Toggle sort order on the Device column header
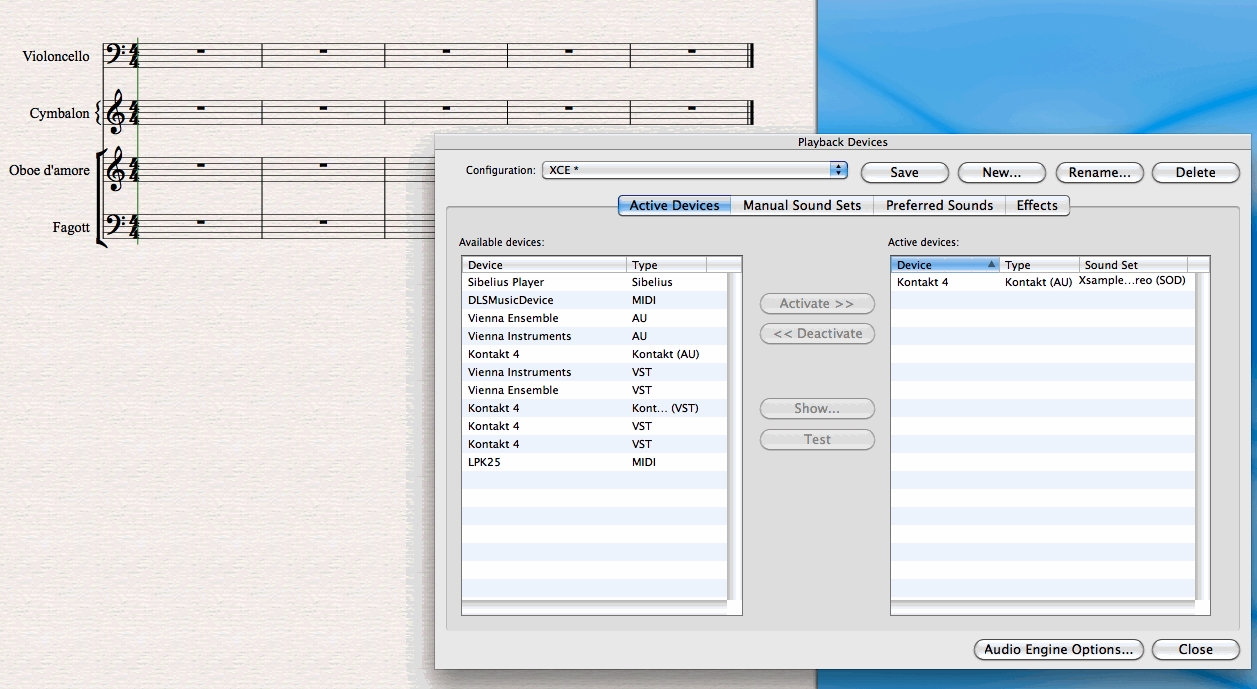Image resolution: width=1257 pixels, height=689 pixels. pyautogui.click(x=944, y=264)
